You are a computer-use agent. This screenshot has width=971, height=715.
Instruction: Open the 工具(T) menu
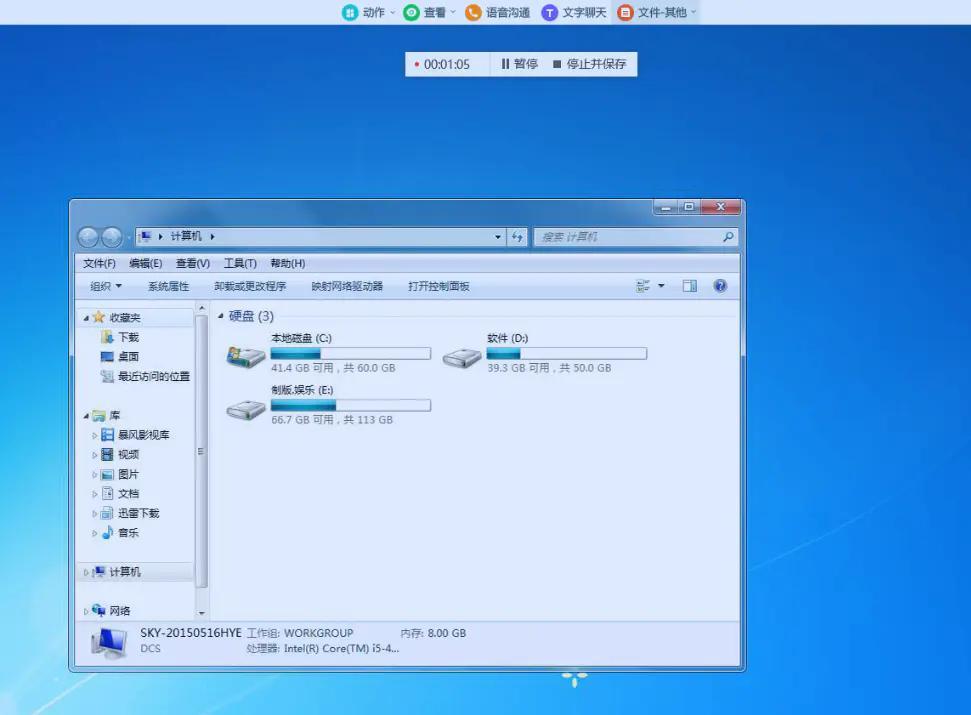point(240,264)
